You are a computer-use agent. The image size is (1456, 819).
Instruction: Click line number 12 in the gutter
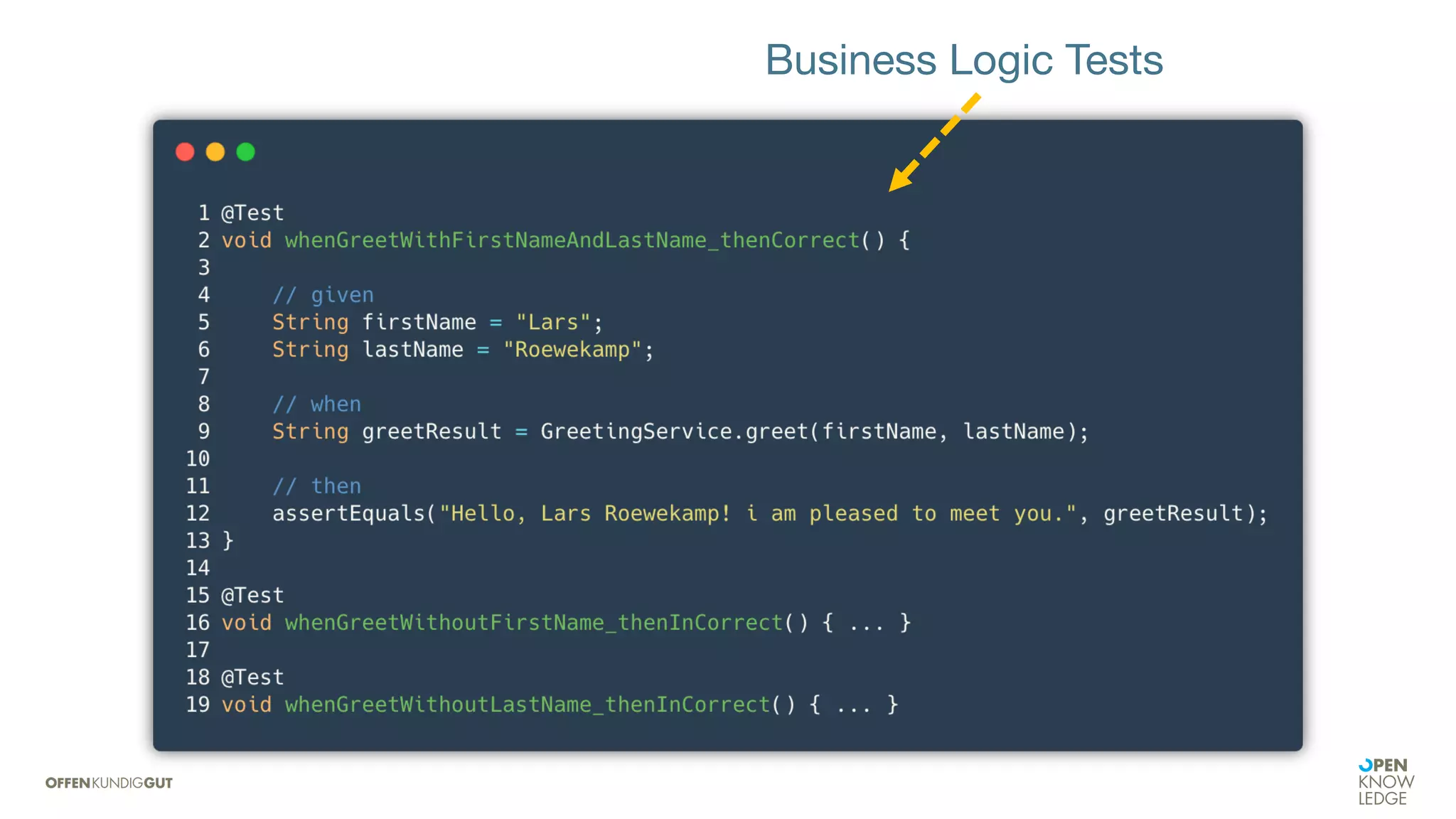pos(198,513)
